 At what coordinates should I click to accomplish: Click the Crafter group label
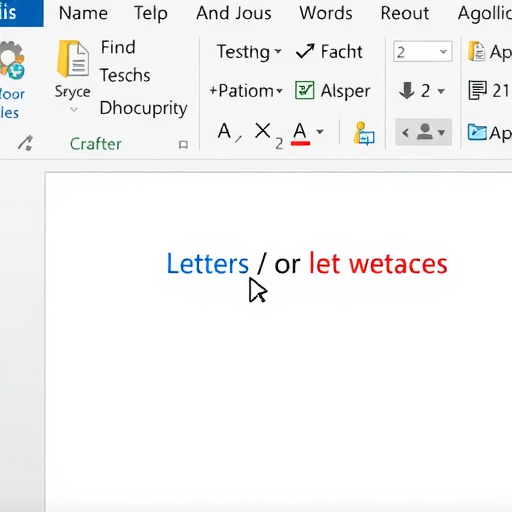click(x=96, y=144)
